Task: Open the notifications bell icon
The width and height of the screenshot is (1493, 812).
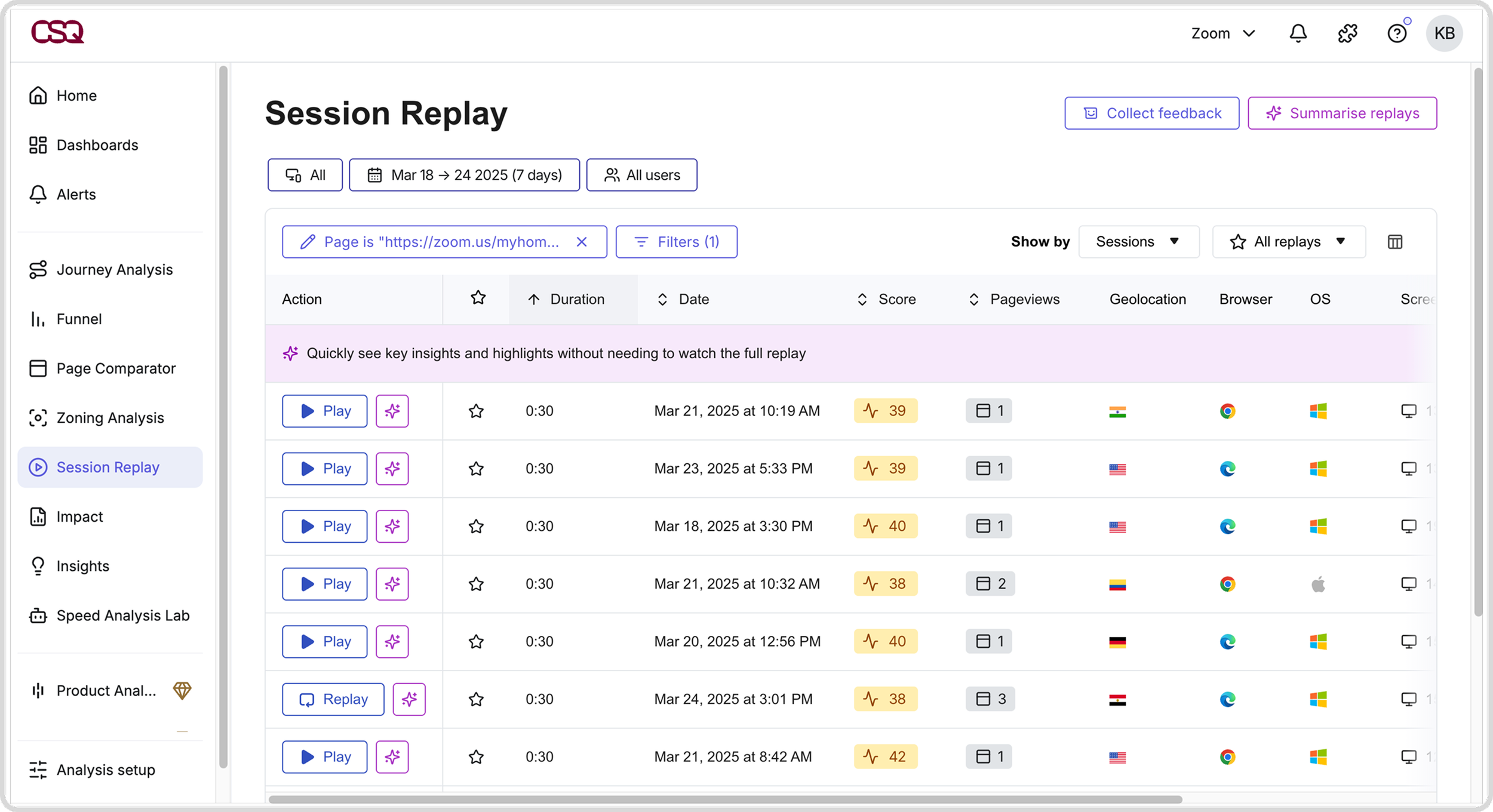Action: point(1298,33)
